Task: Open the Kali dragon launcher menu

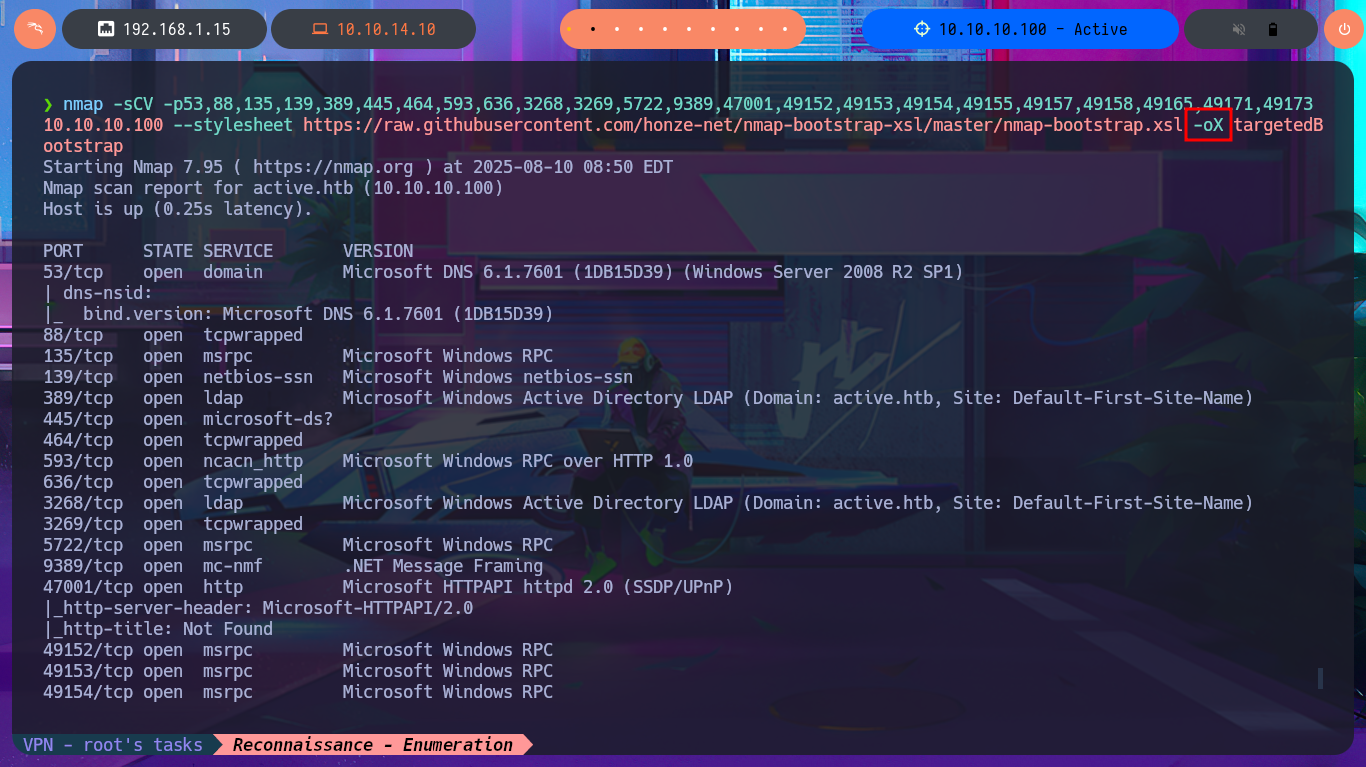Action: pos(35,29)
